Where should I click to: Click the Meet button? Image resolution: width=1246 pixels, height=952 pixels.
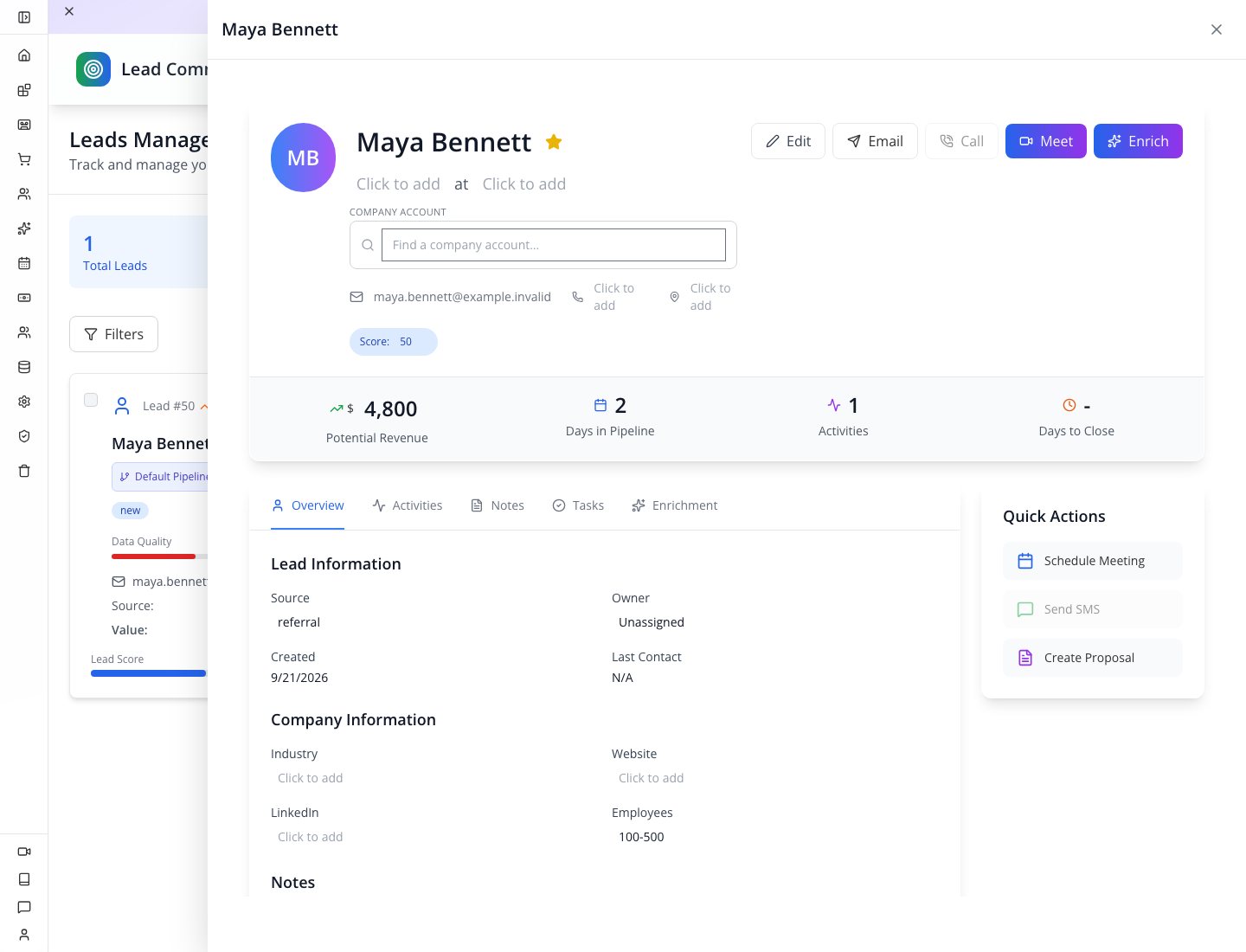1046,141
